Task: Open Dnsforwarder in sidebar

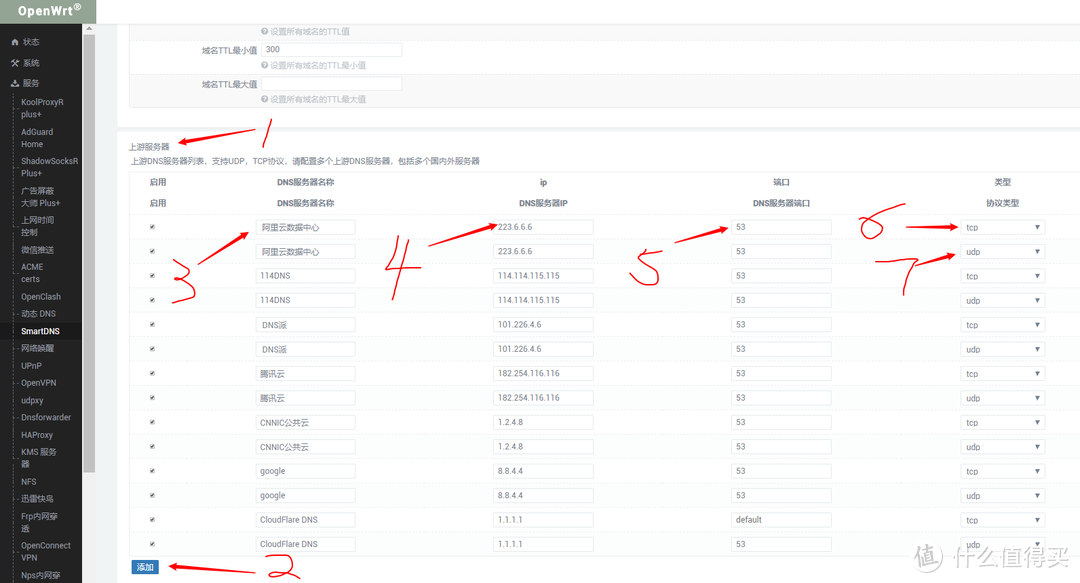Action: [45, 418]
